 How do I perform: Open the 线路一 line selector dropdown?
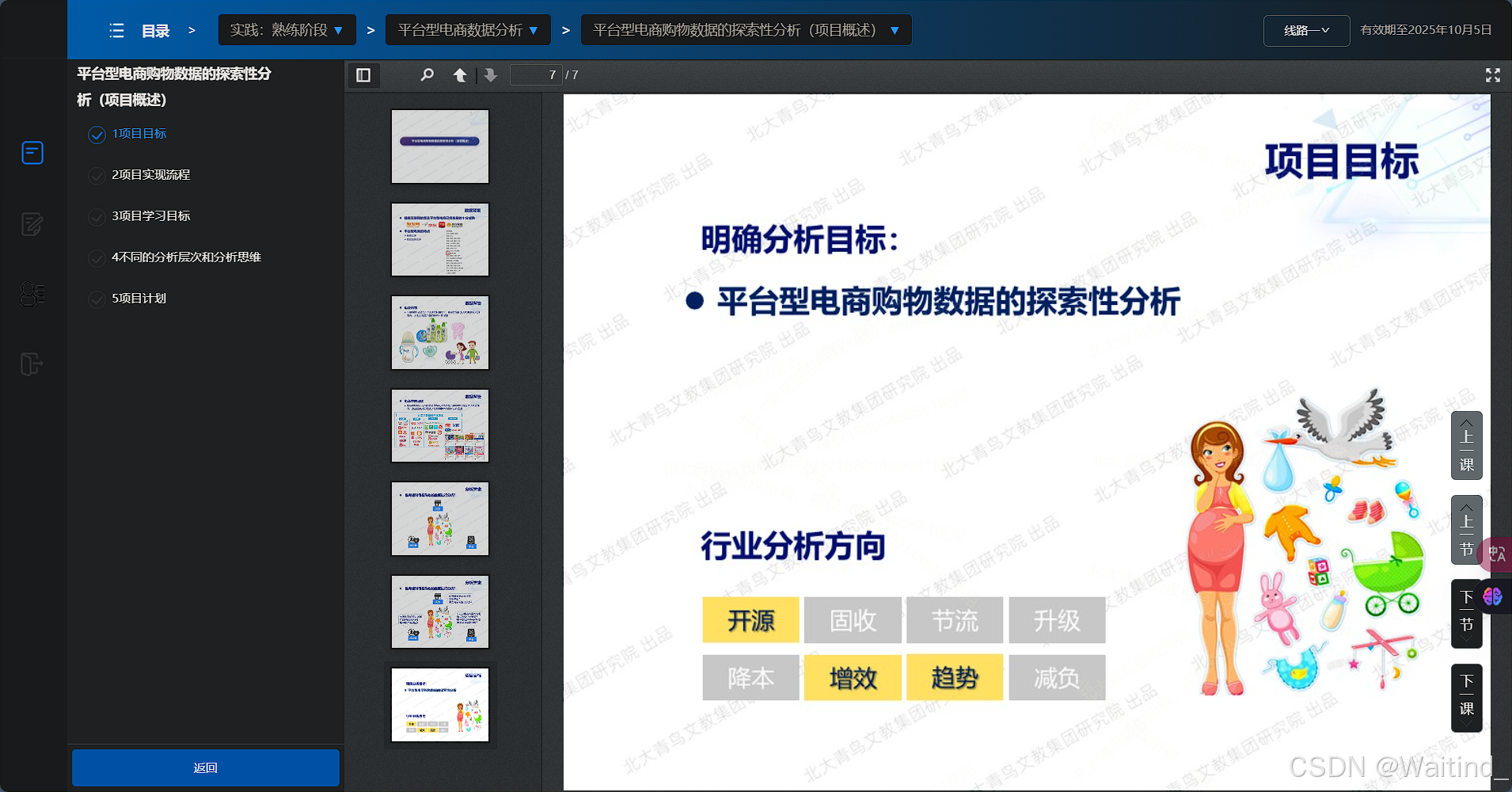coord(1306,31)
